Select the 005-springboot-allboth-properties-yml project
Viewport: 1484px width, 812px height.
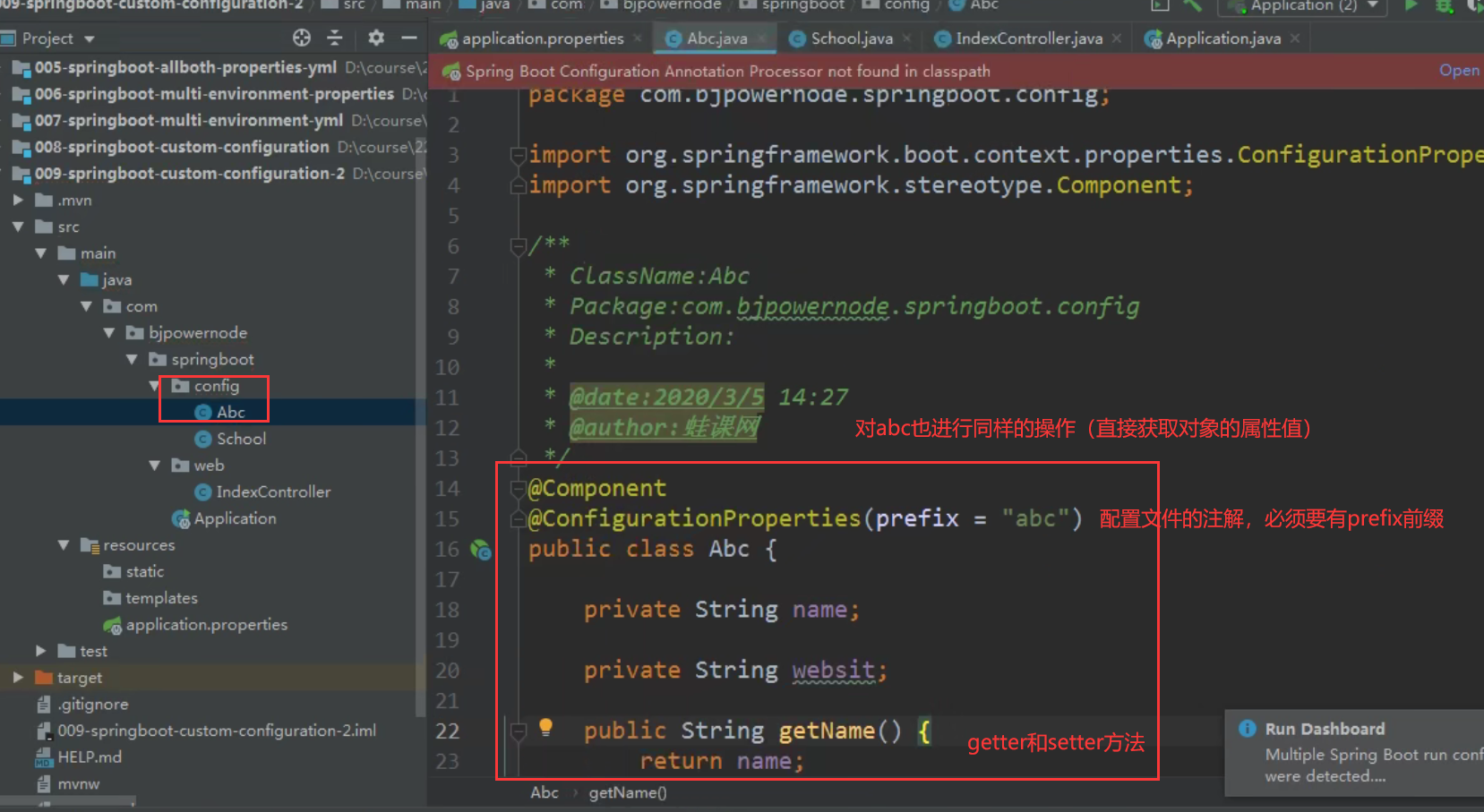184,67
